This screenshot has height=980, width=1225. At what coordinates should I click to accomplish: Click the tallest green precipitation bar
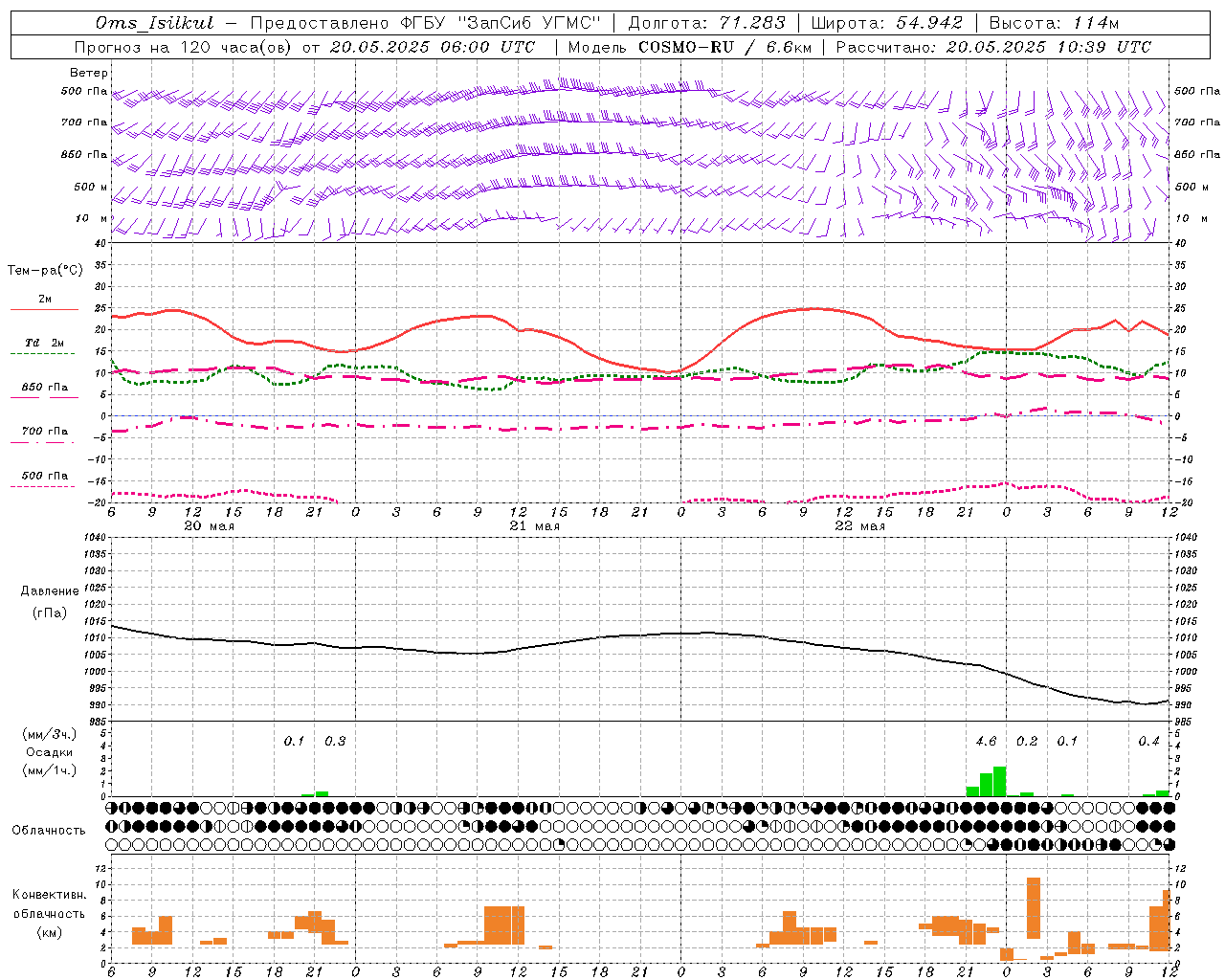click(x=999, y=781)
